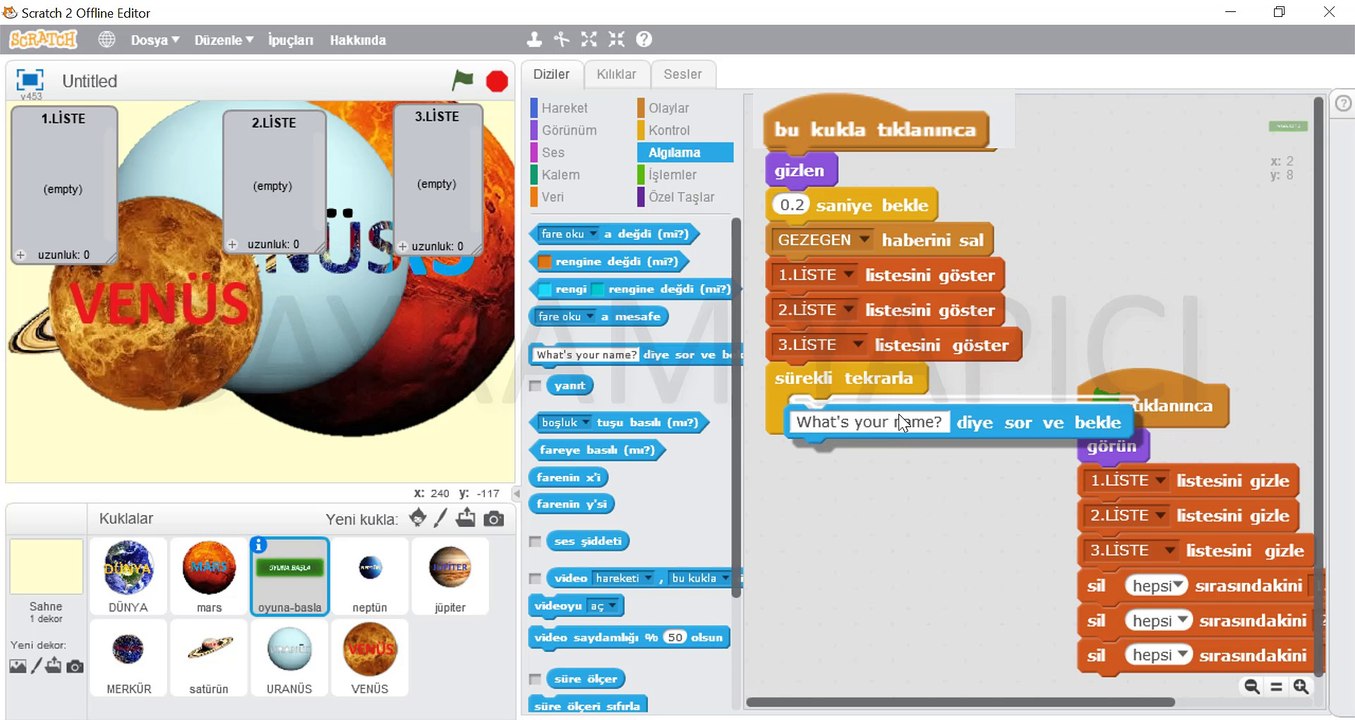Upload sprite from file
The width and height of the screenshot is (1355, 720).
466,518
